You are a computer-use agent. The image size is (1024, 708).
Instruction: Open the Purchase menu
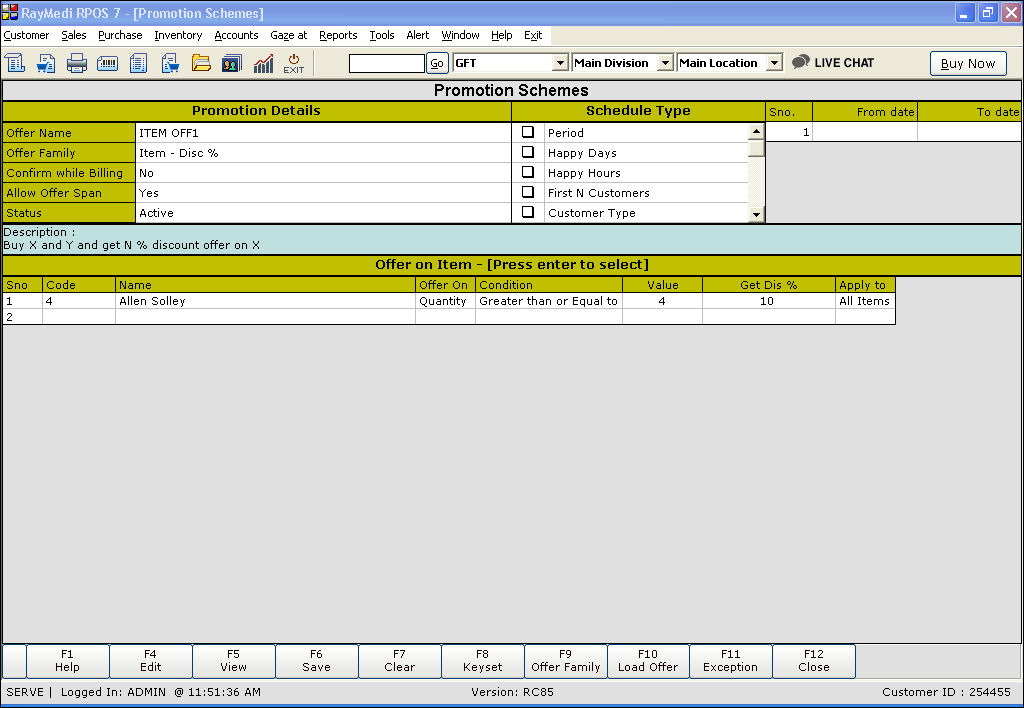click(x=120, y=35)
